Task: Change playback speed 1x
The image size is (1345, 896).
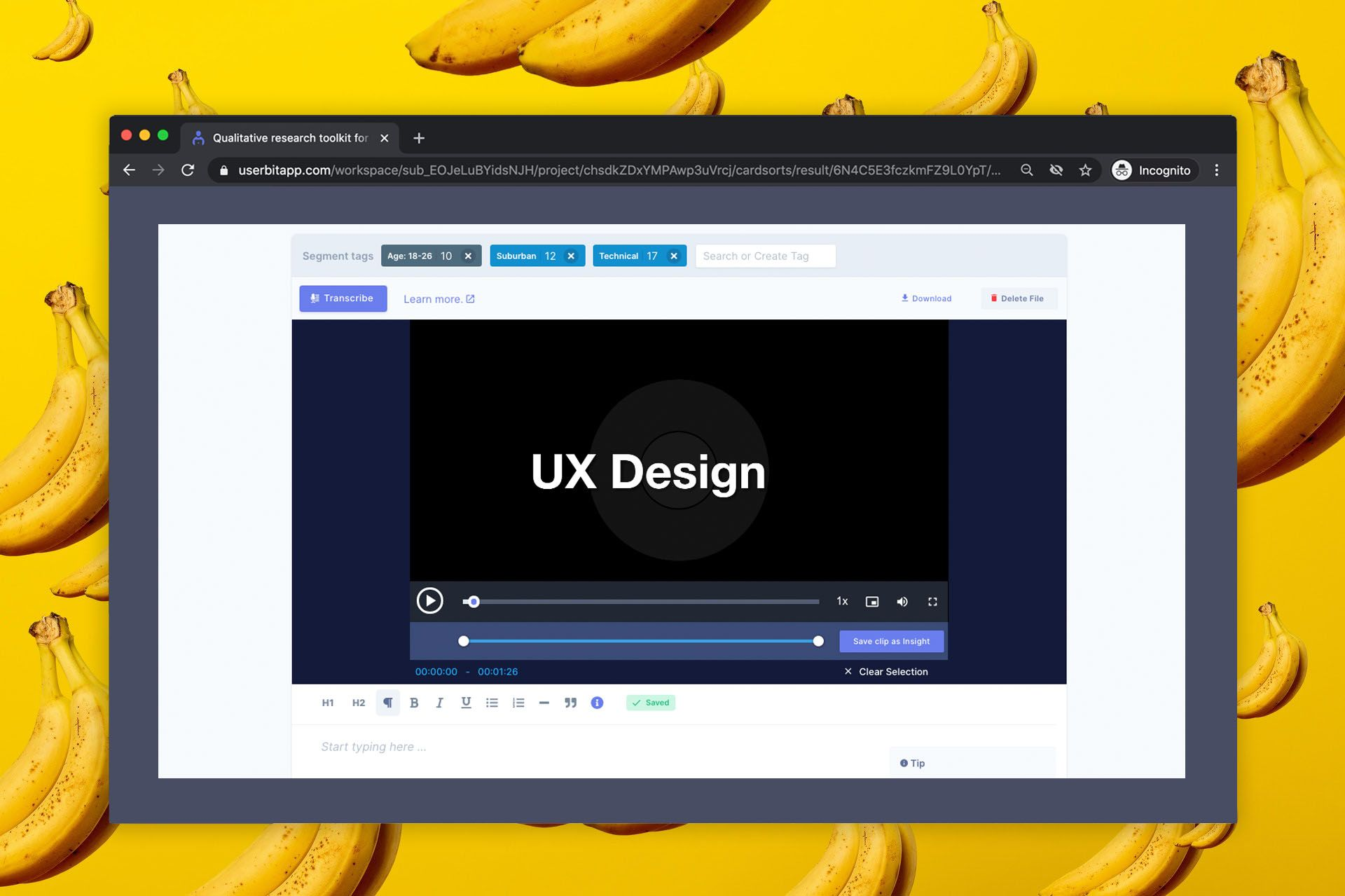Action: [x=842, y=602]
